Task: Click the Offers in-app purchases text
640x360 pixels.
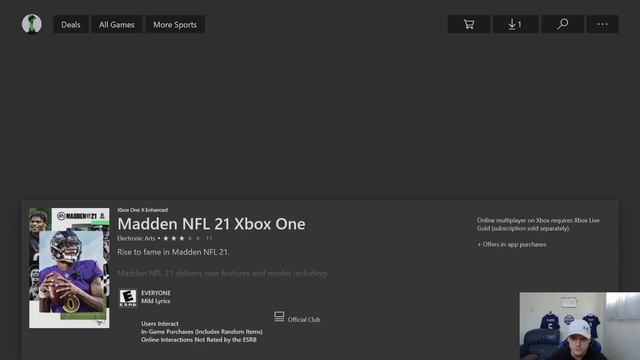Action: 512,244
